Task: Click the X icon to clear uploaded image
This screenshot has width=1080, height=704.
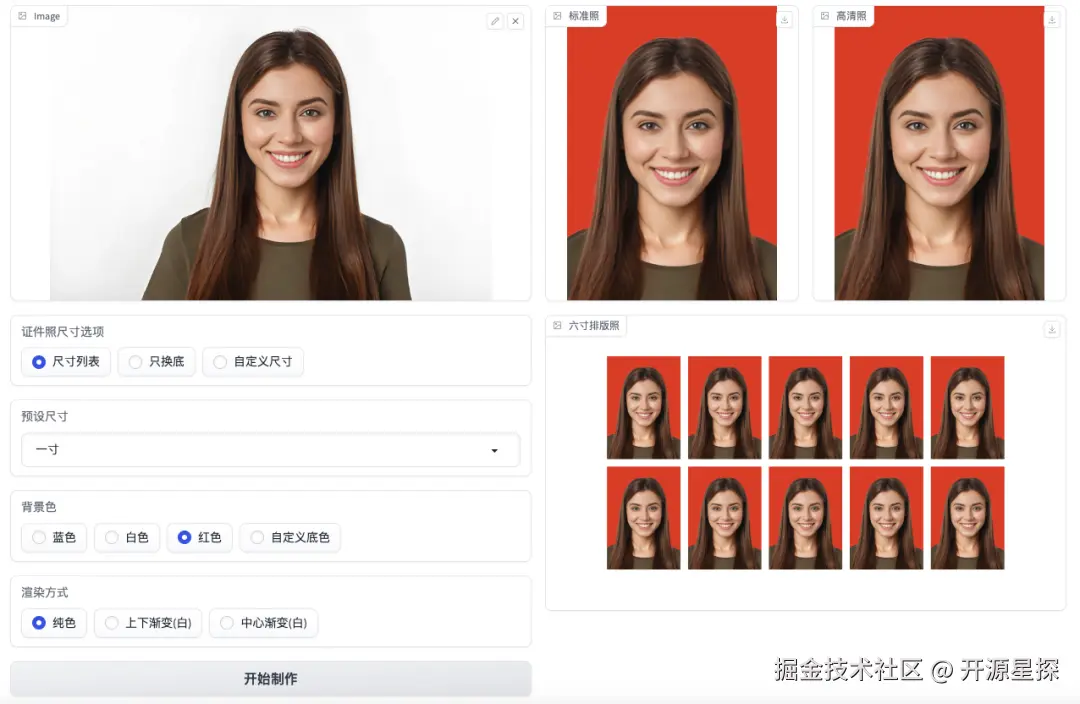Action: [516, 21]
